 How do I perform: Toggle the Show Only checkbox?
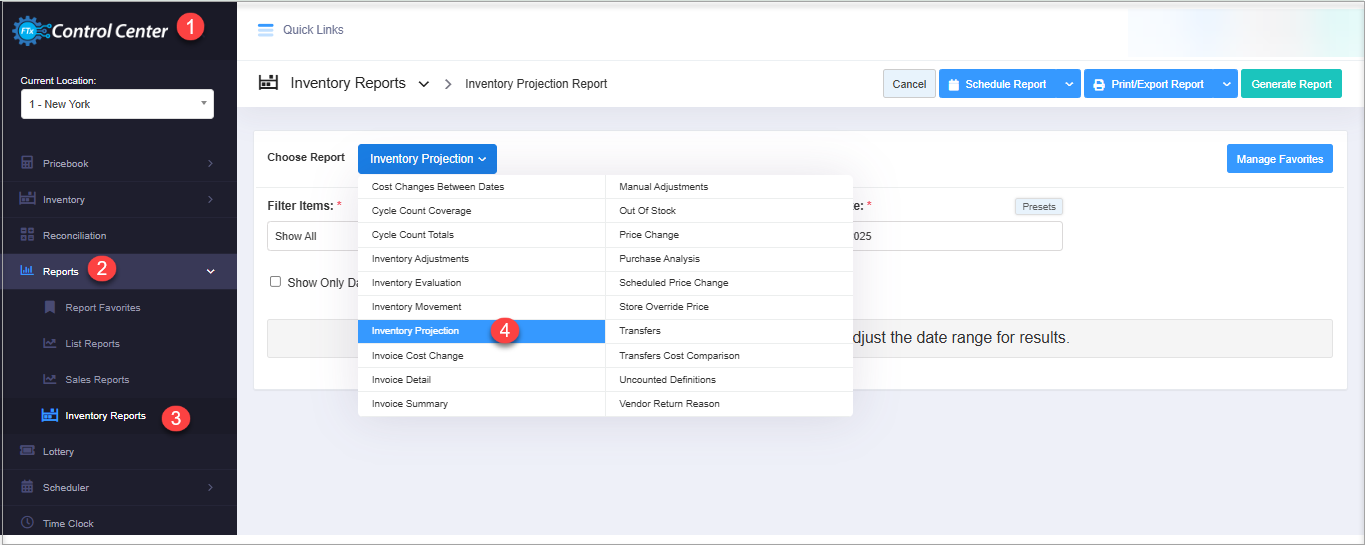click(x=276, y=282)
